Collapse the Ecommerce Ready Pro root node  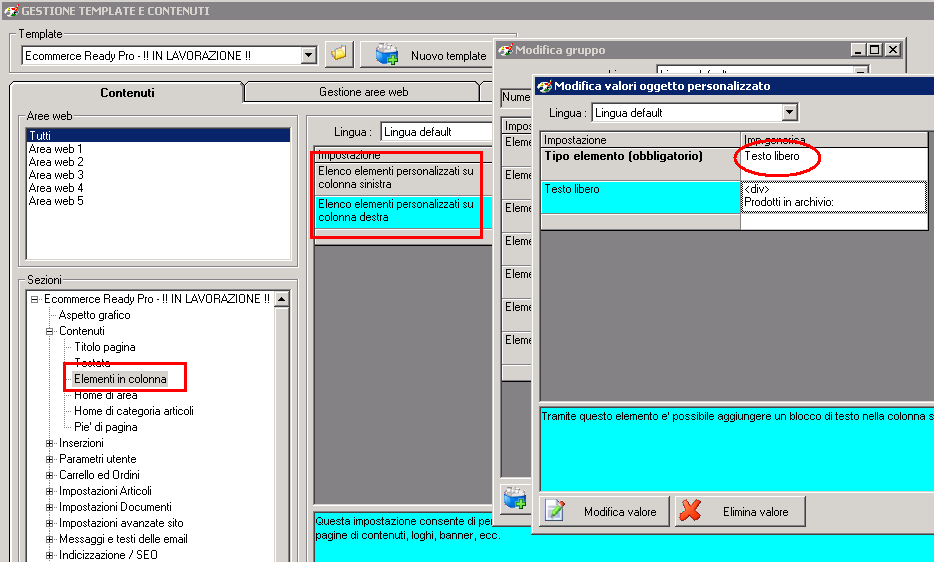35,299
